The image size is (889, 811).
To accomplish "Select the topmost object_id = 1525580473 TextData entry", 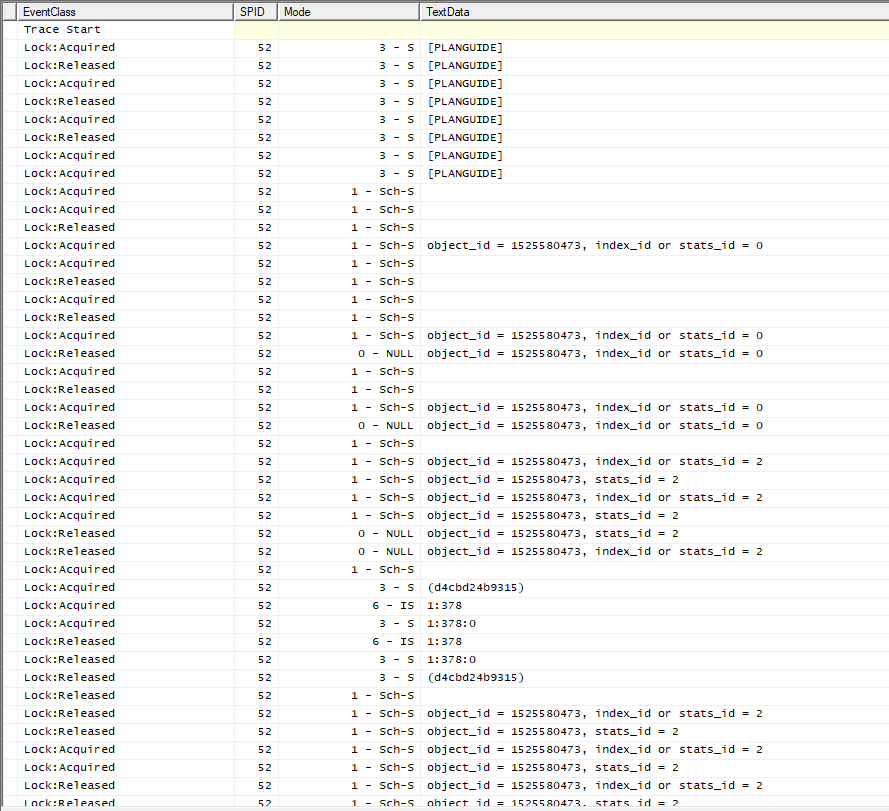I will (x=595, y=246).
